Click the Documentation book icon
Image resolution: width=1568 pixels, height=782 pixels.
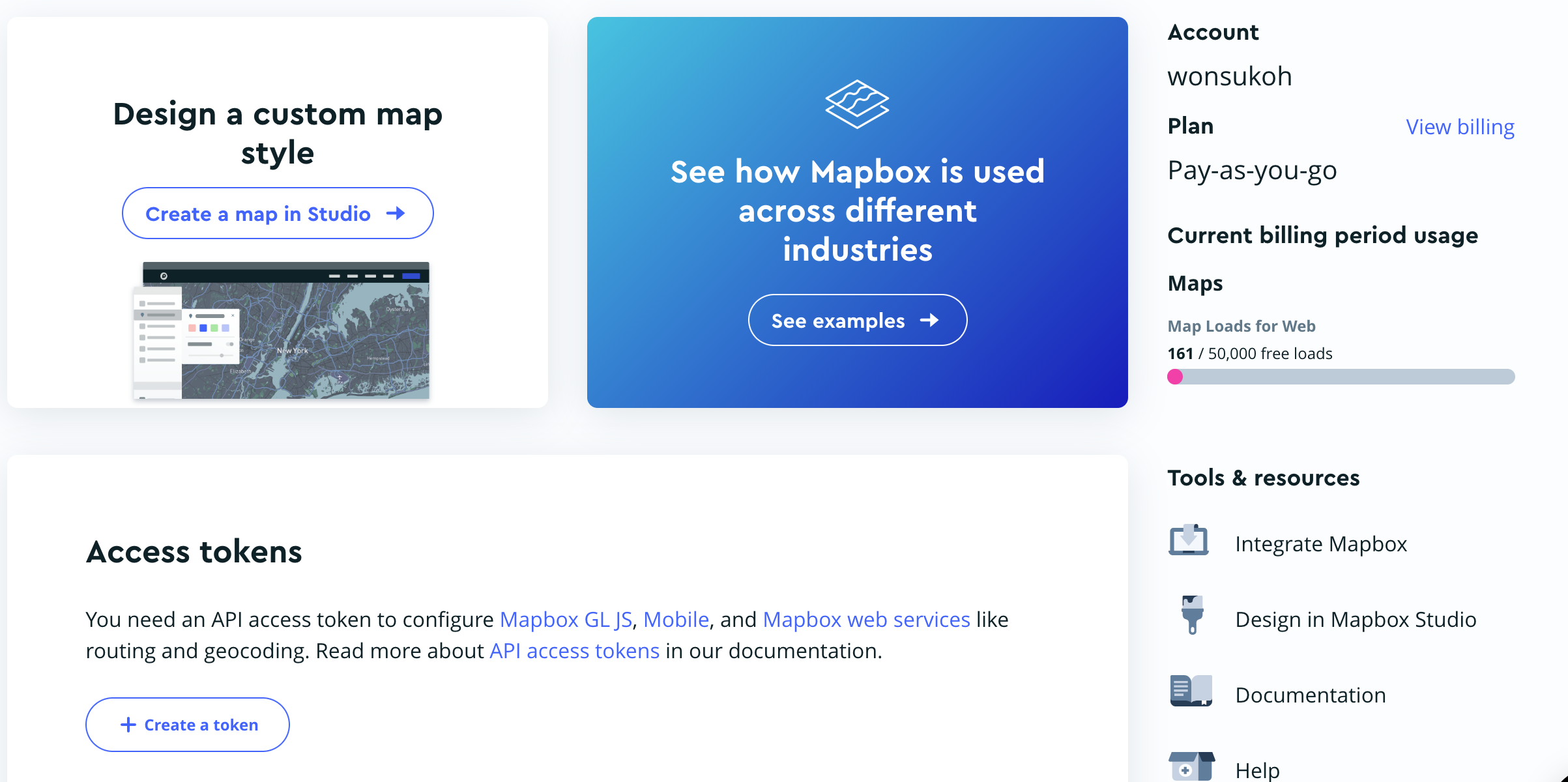click(x=1191, y=691)
